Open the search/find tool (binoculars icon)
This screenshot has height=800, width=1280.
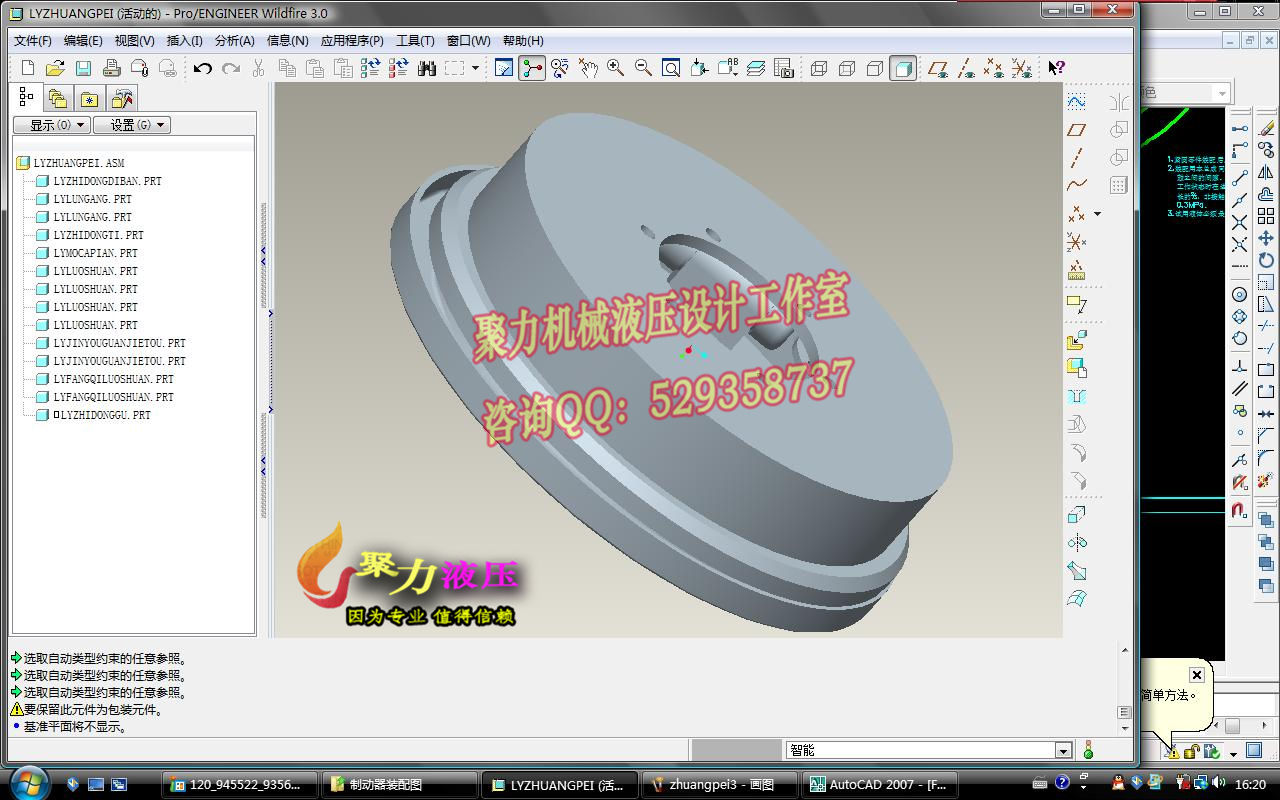tap(427, 67)
